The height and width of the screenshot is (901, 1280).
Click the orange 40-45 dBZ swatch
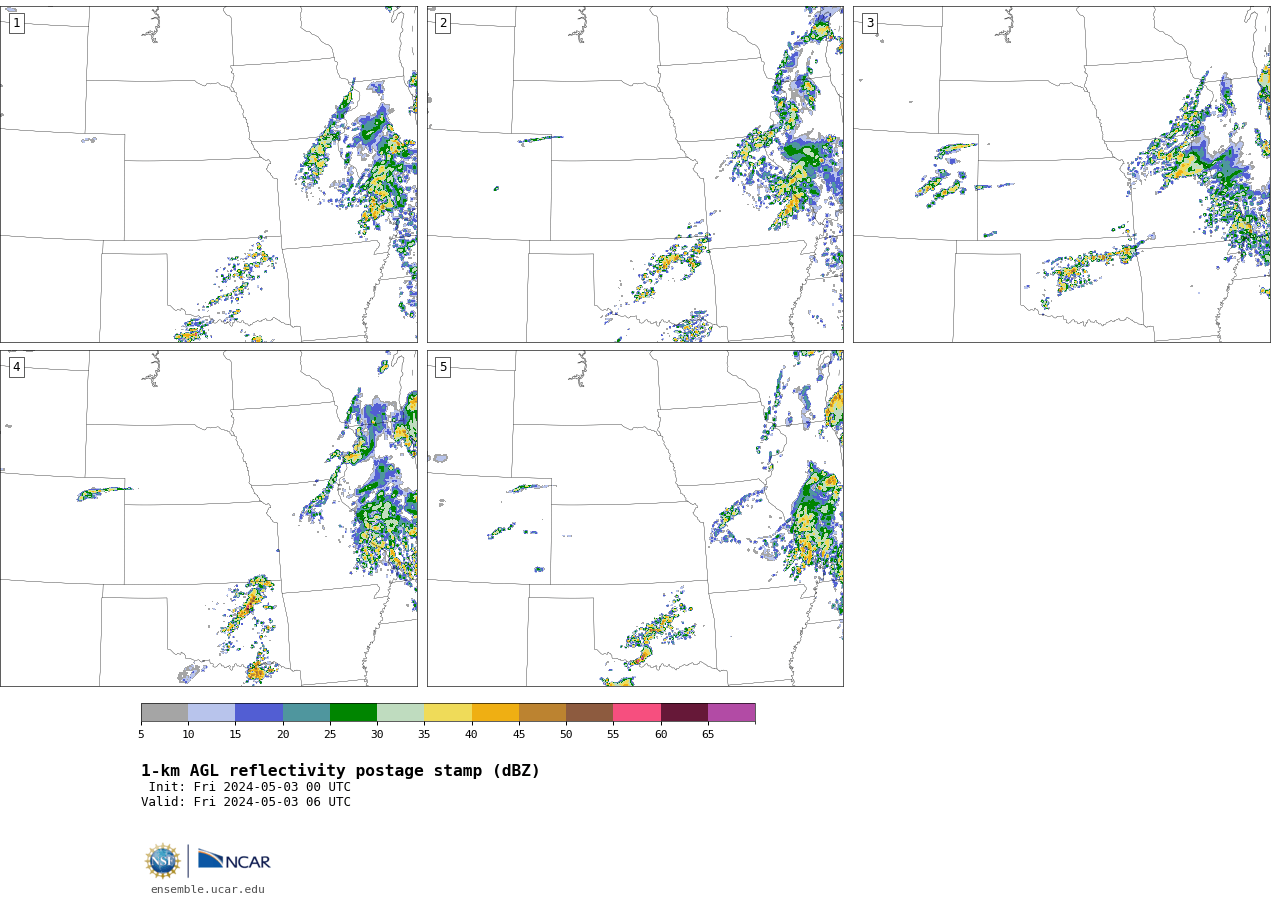(x=495, y=712)
